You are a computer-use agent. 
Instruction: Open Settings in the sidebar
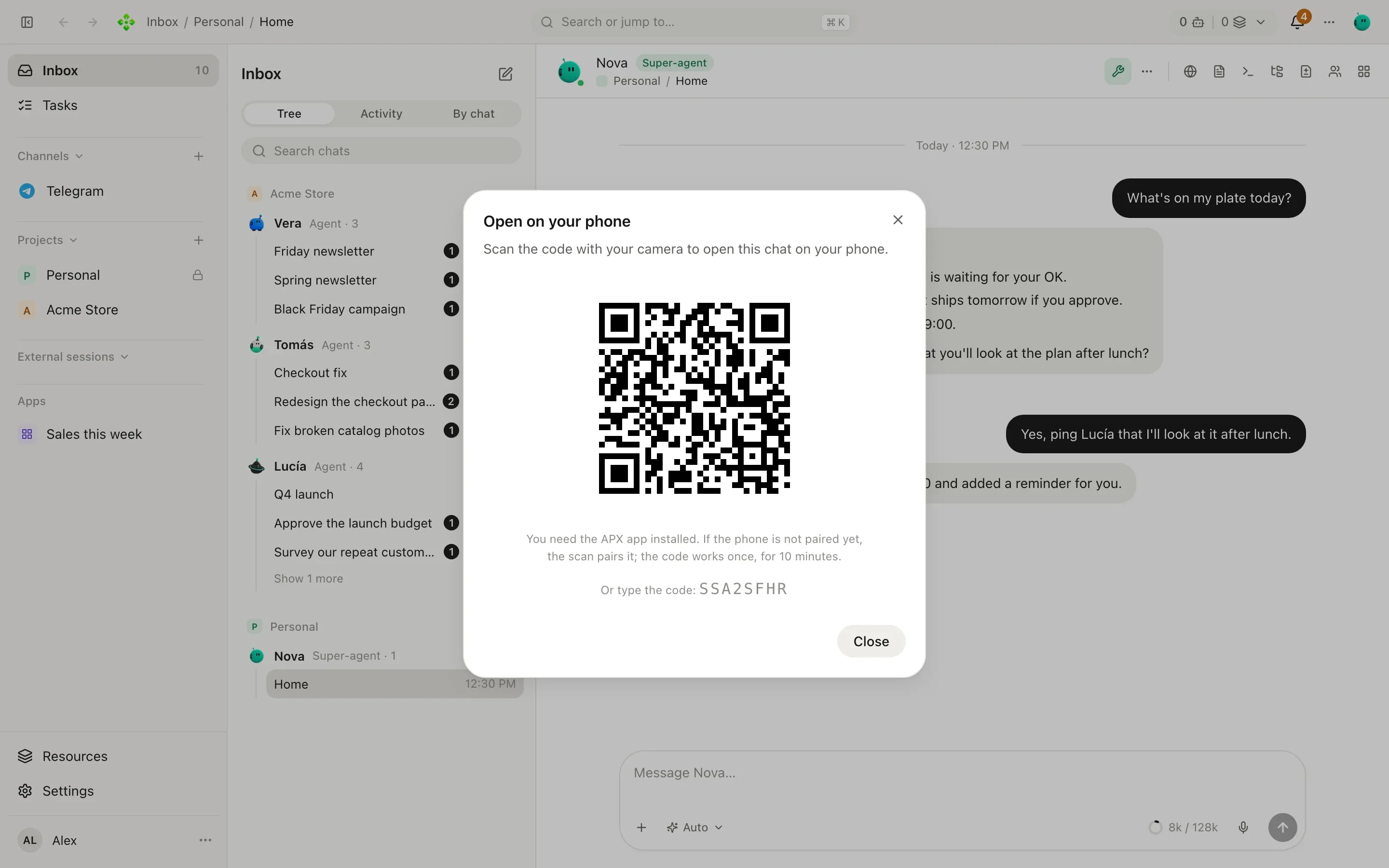point(113,790)
